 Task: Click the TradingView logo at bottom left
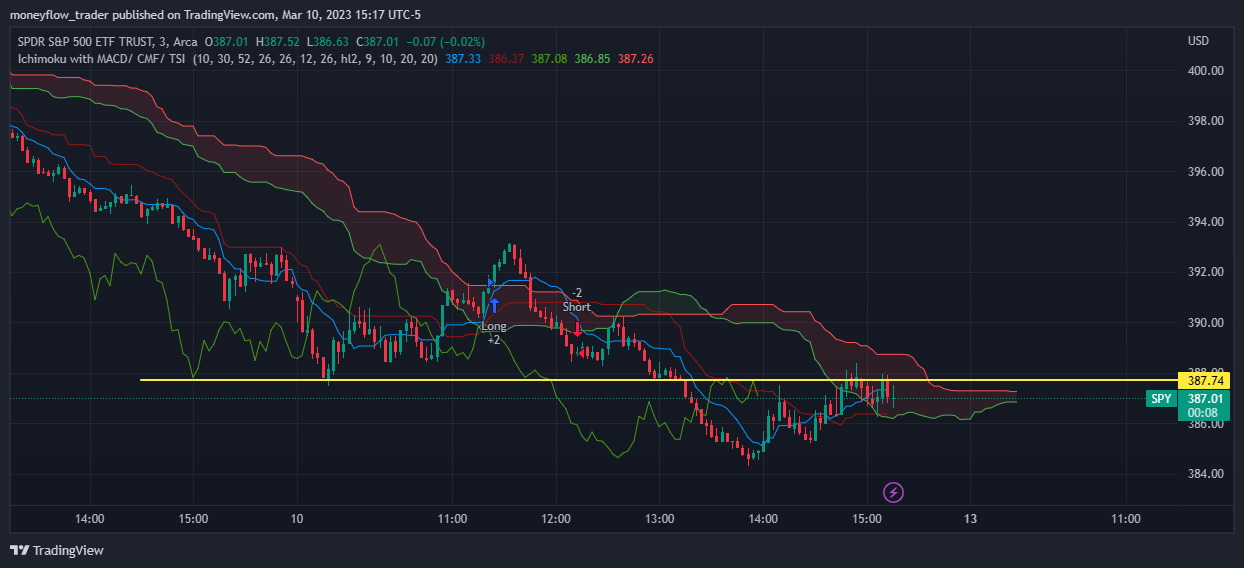click(x=57, y=550)
